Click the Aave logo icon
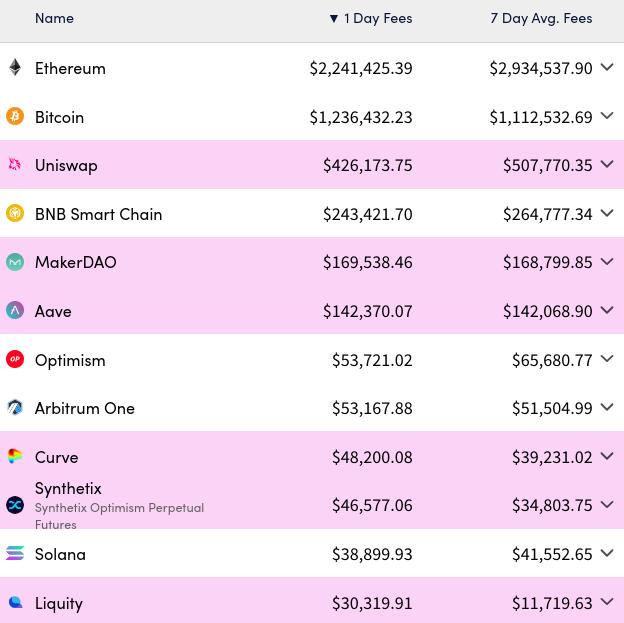 [15, 311]
